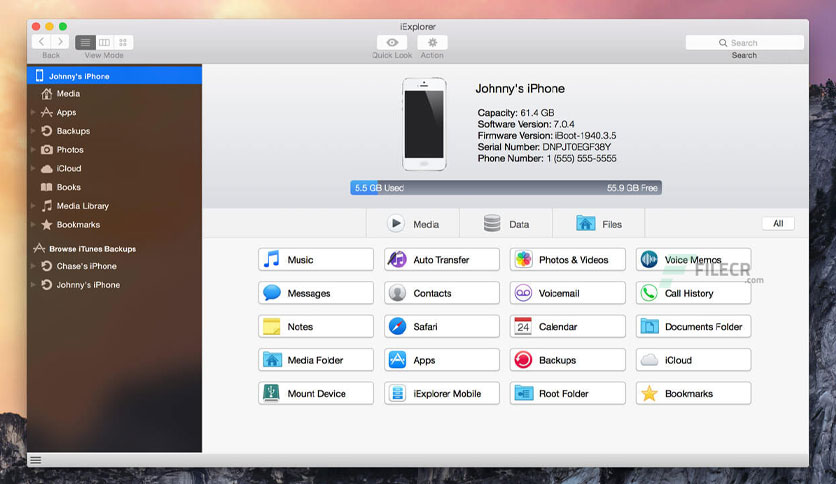836x484 pixels.
Task: Expand iCloud in the sidebar
Action: pos(33,168)
